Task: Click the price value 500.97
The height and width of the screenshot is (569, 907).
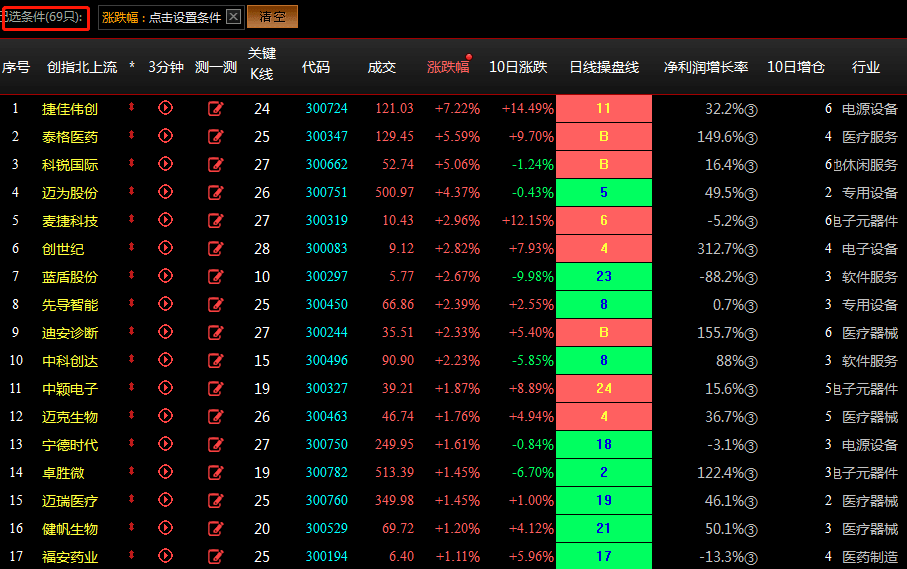Action: point(394,192)
